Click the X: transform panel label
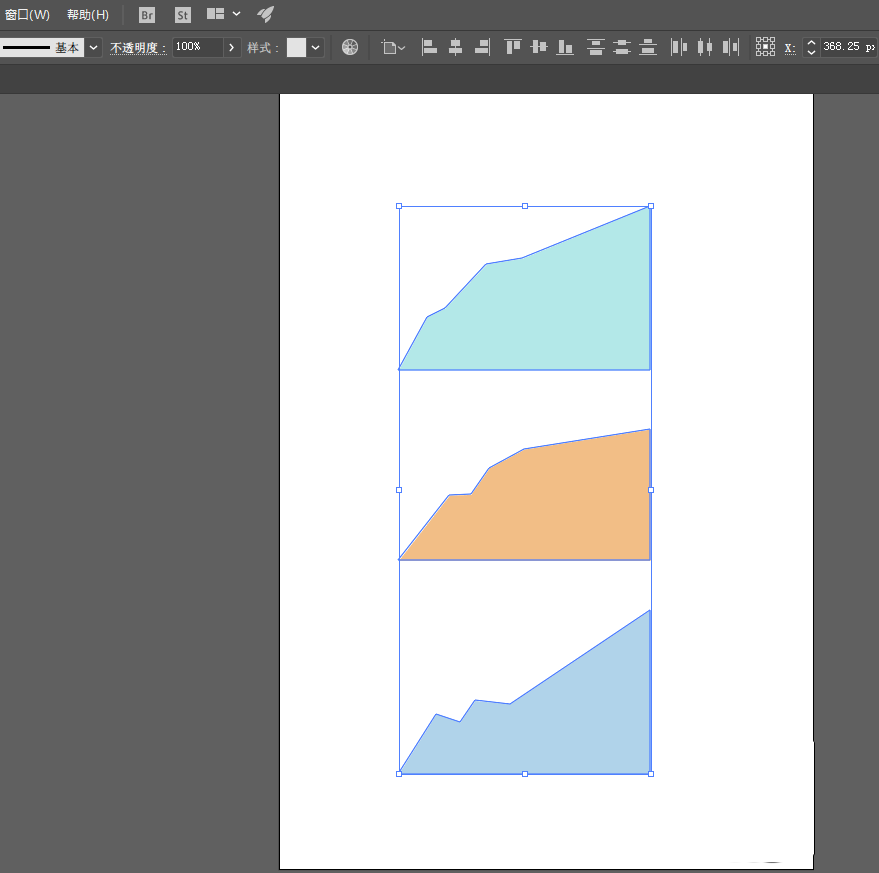 coord(790,48)
